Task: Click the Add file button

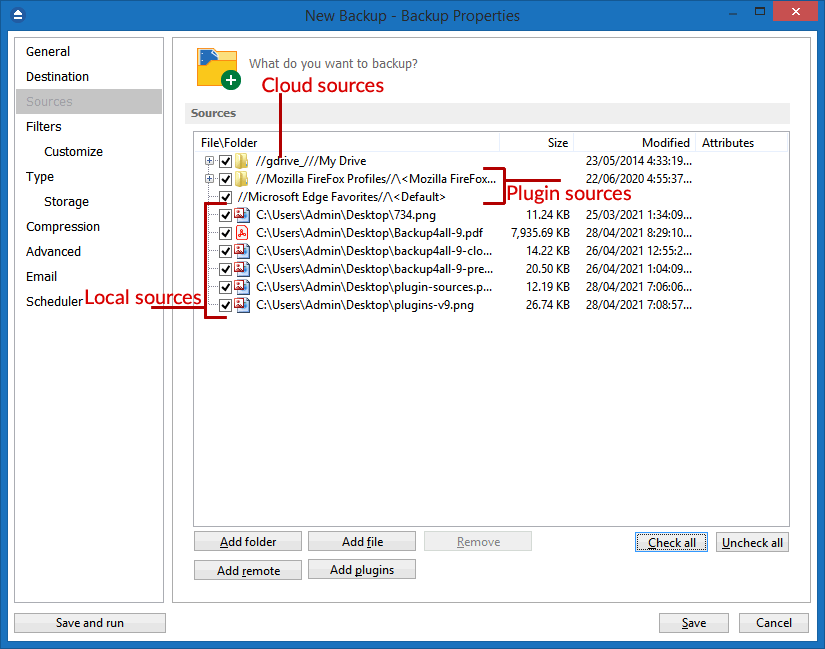Action: [362, 542]
